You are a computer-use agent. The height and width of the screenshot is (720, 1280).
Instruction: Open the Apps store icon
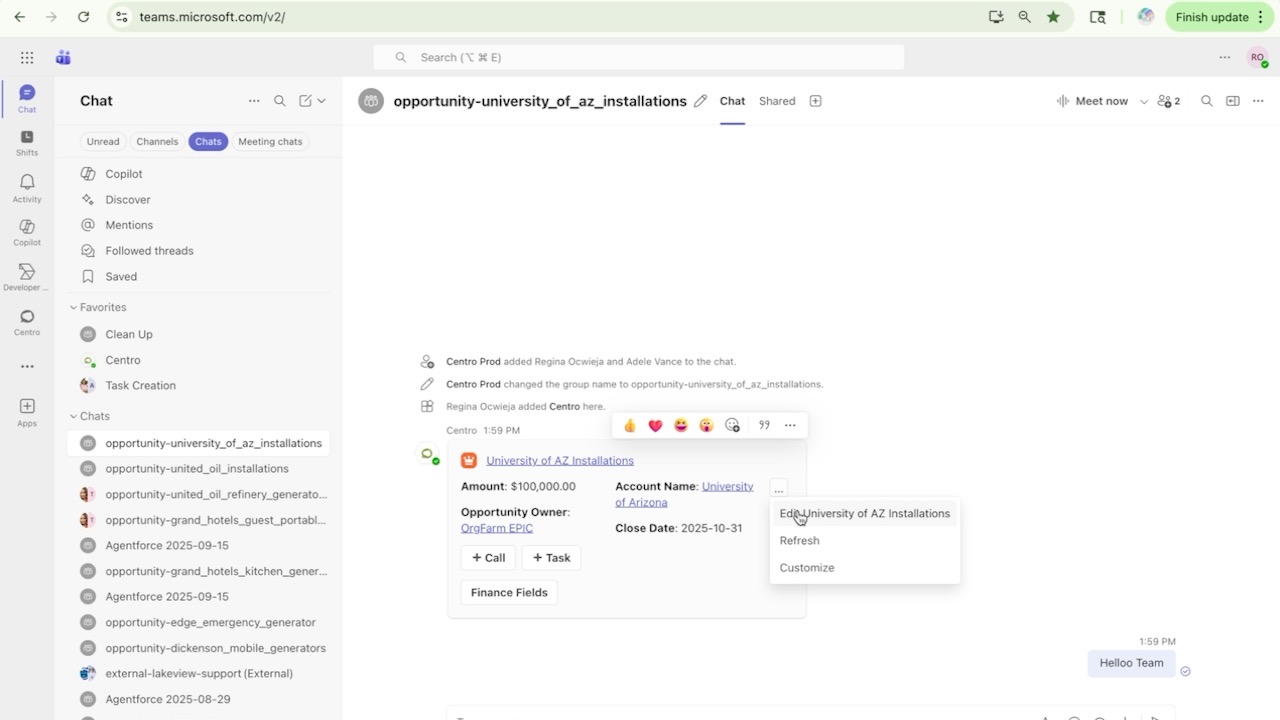click(27, 412)
